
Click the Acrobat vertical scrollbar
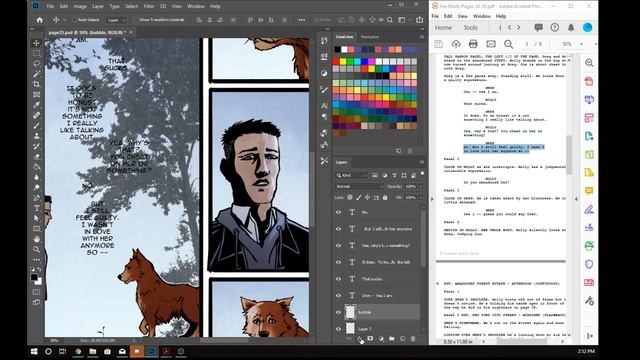point(569,155)
